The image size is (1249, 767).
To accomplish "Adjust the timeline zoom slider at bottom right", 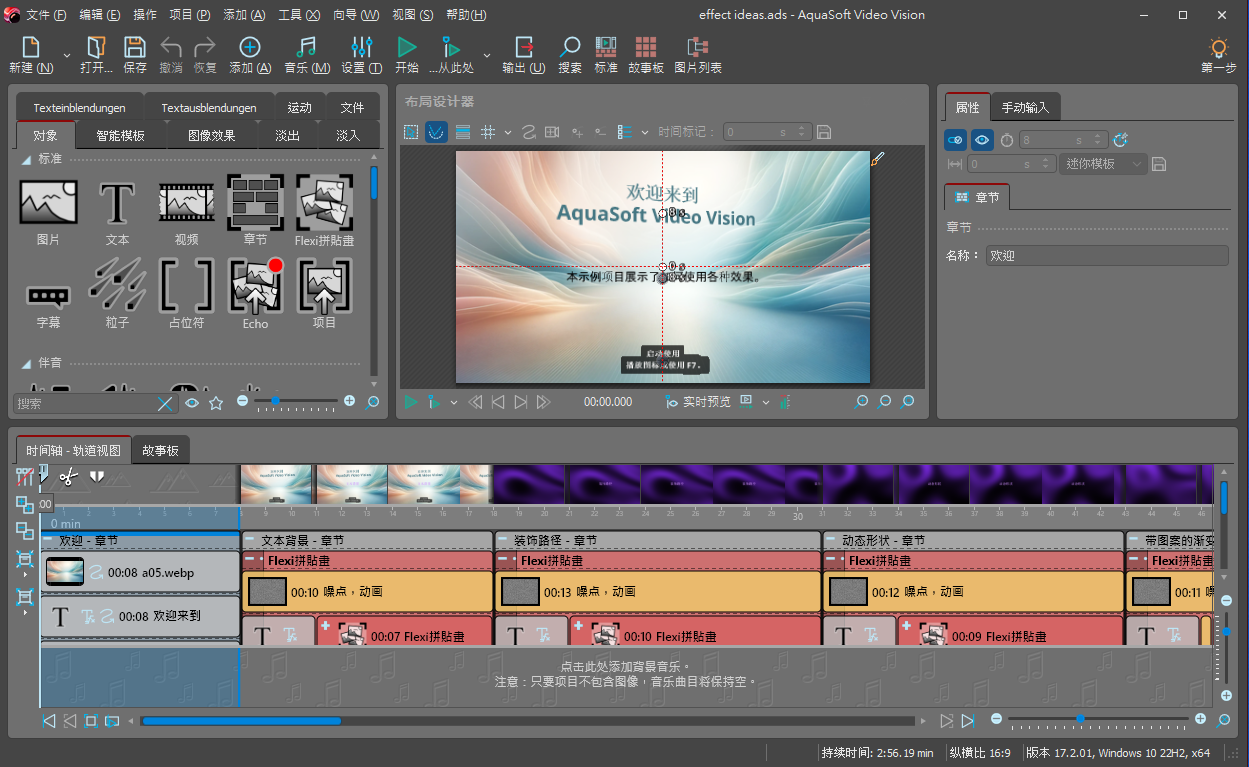I will [1096, 719].
